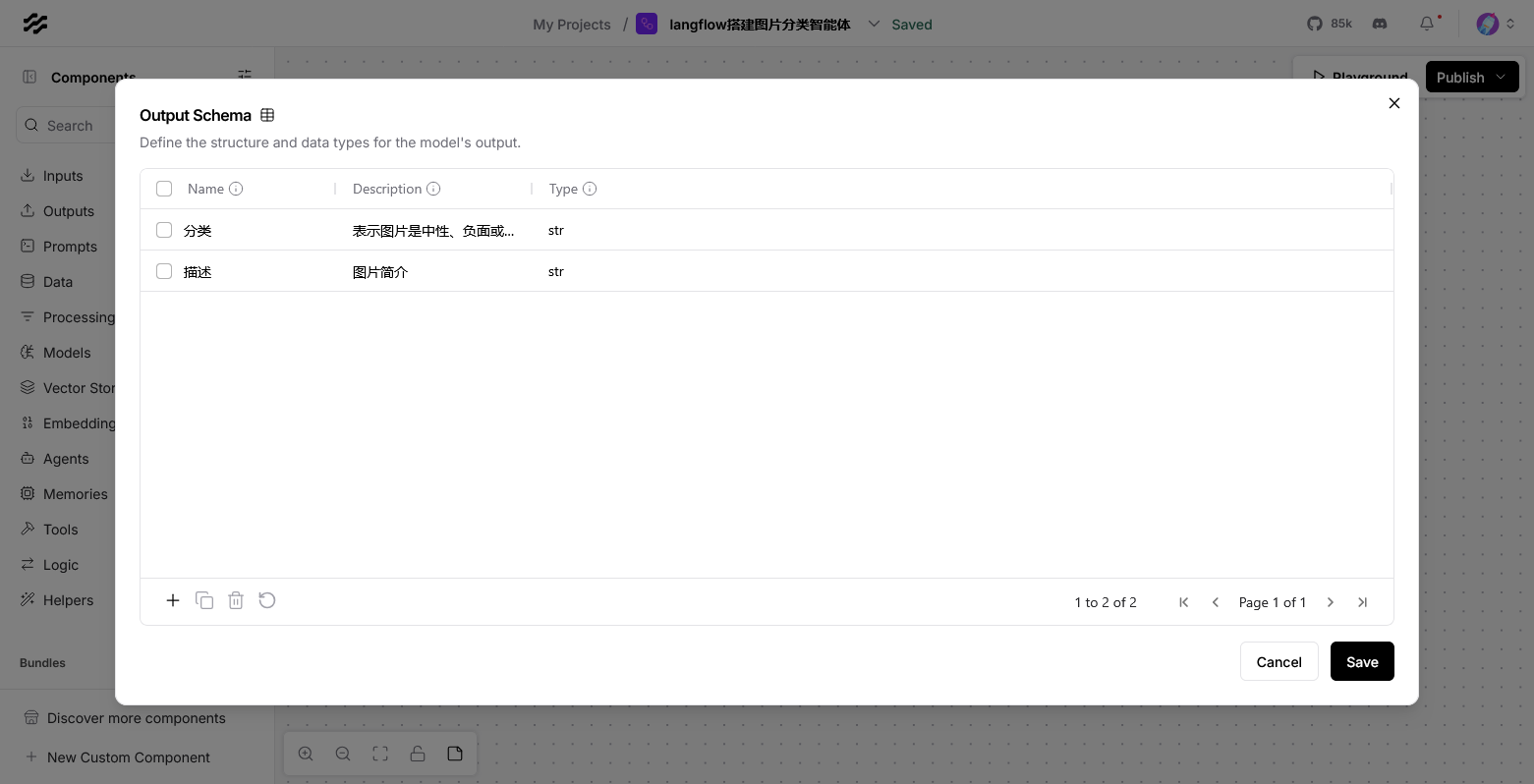Image resolution: width=1534 pixels, height=784 pixels.
Task: Expand the Data category
Action: tap(57, 282)
